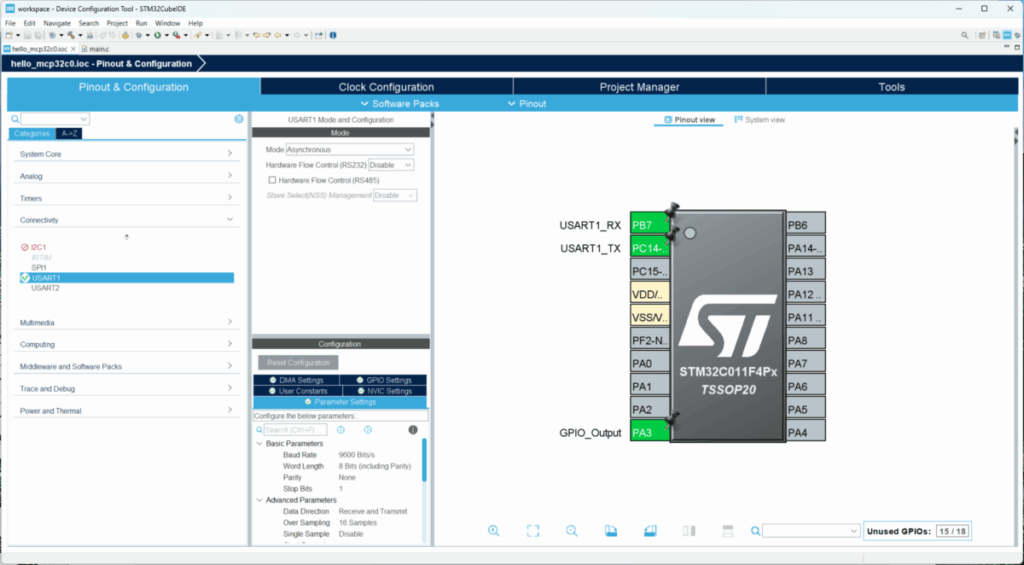Expand the System Core category
The height and width of the screenshot is (565, 1024).
click(127, 153)
